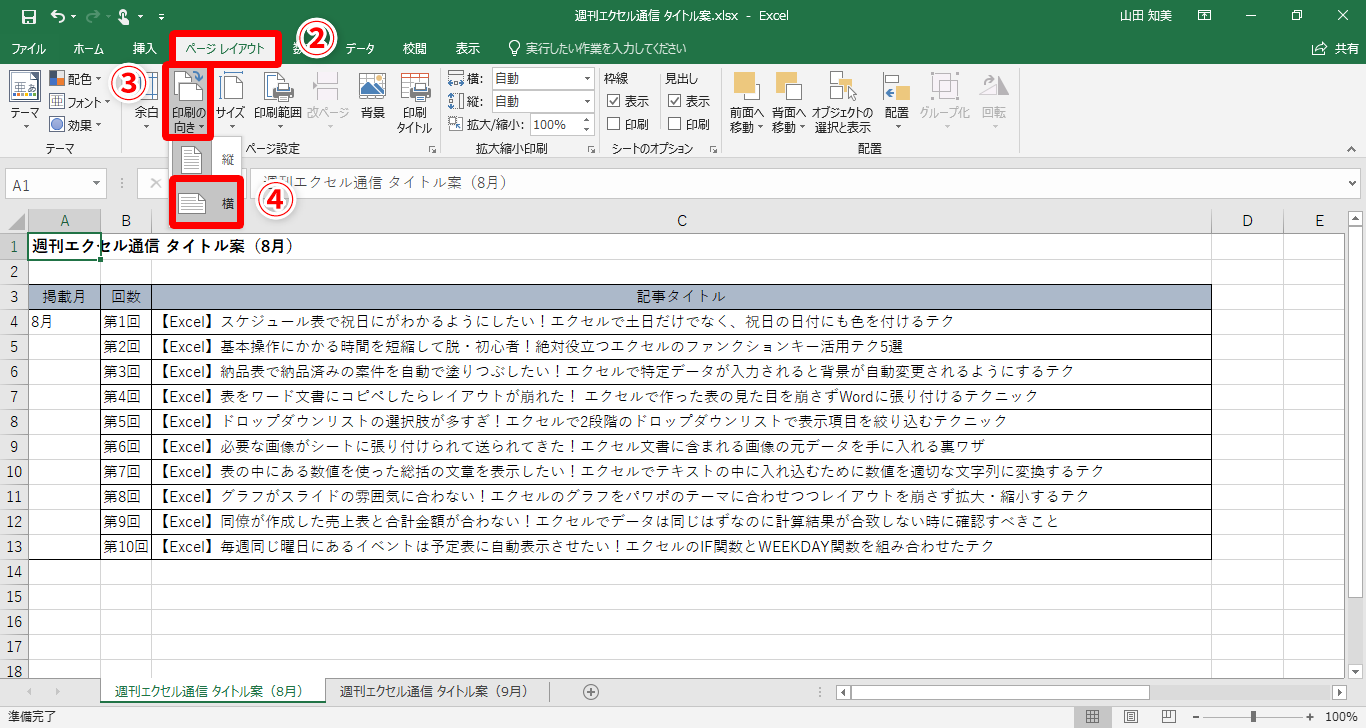The image size is (1366, 728).
Task: Open the 配色 (Colors) dropdown
Action: click(76, 79)
